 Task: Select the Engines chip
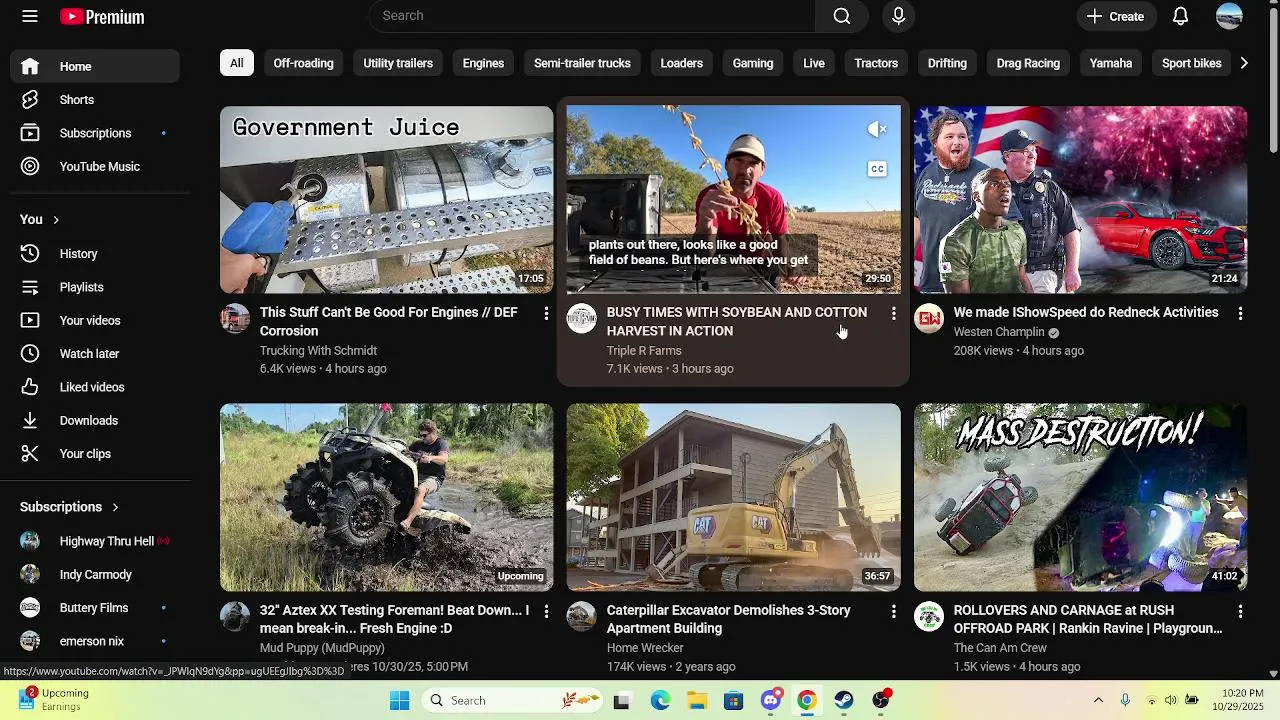point(483,63)
